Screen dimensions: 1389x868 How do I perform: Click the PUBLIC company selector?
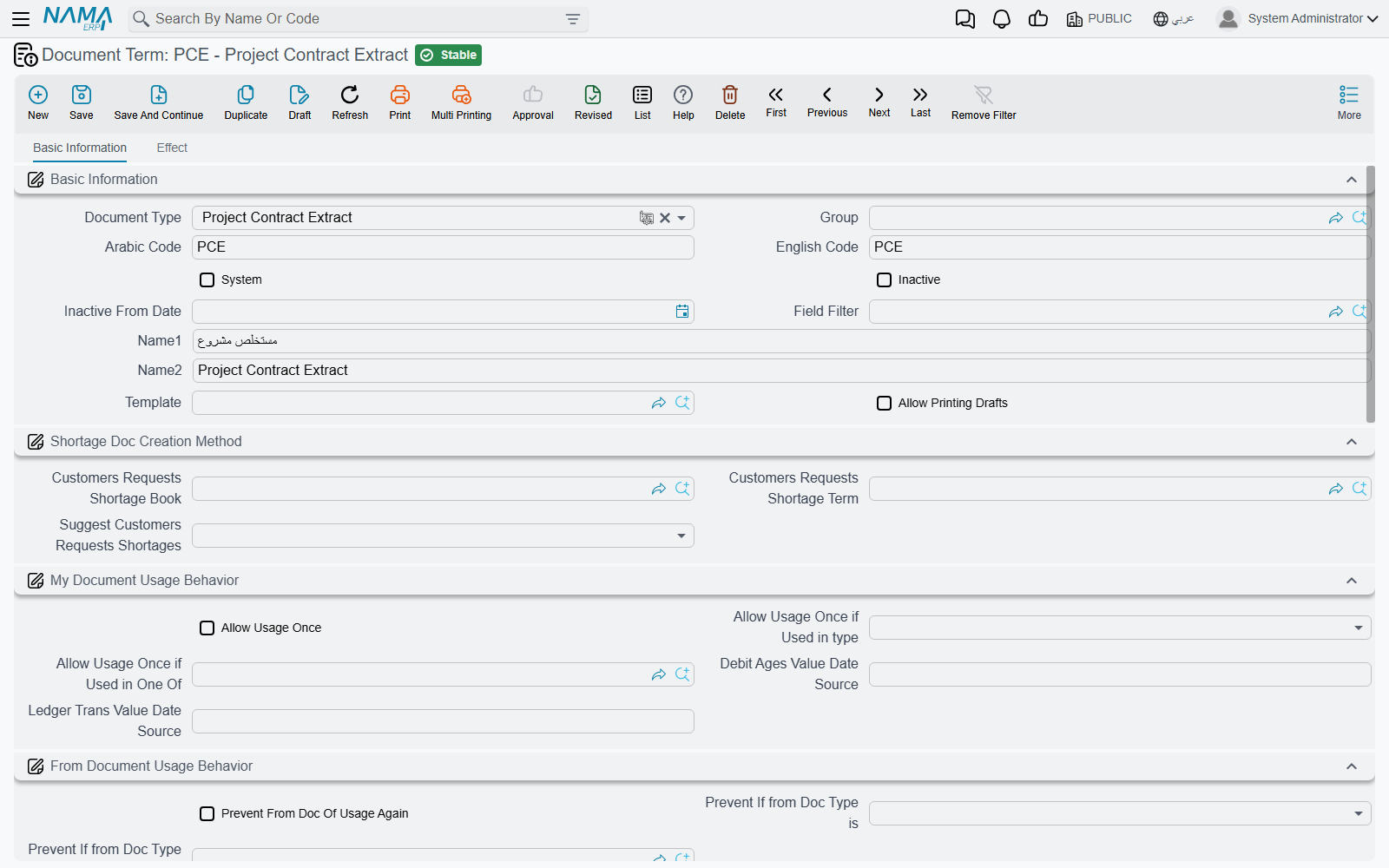pos(1099,18)
